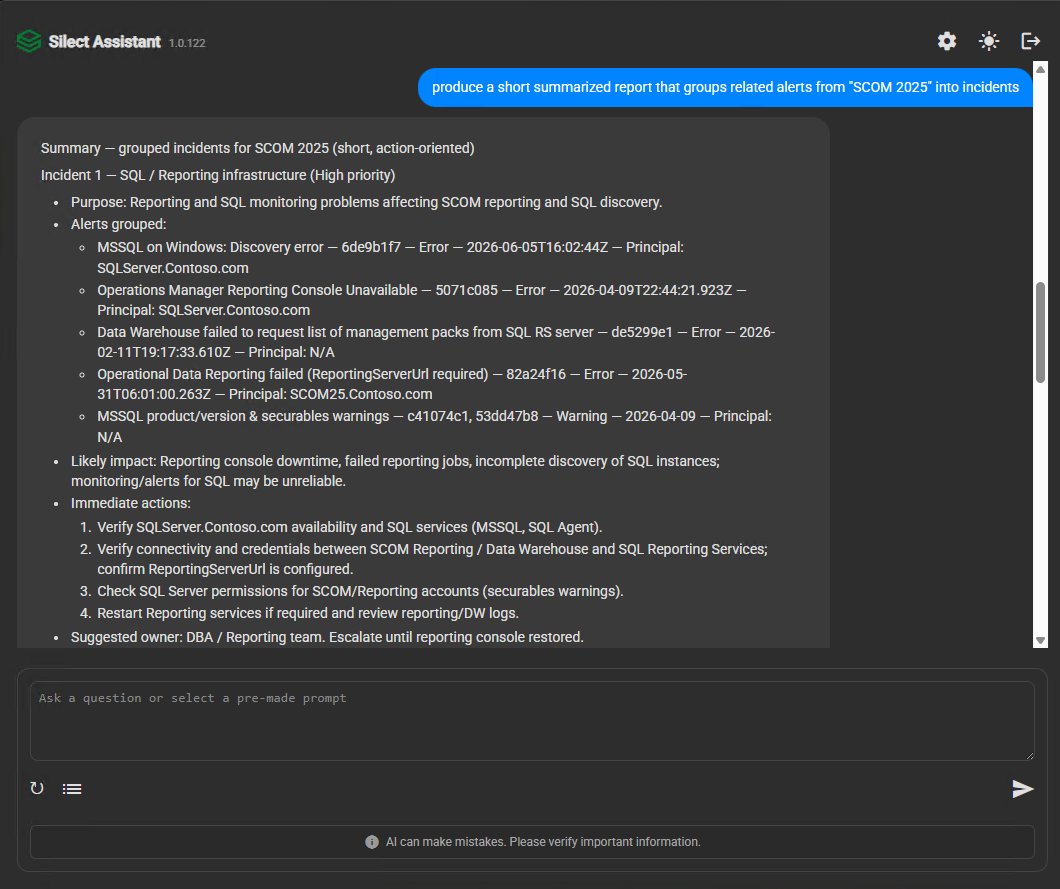The height and width of the screenshot is (889, 1060).
Task: Click step 4 'Restart Reporting services if required'
Action: tap(308, 613)
